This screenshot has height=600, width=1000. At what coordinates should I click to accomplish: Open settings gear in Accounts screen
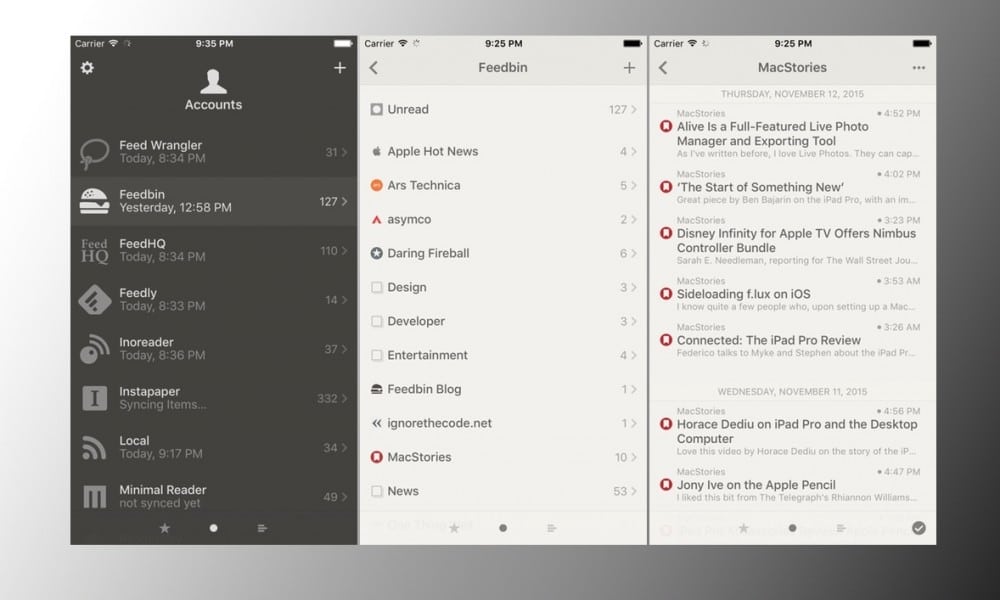click(x=87, y=68)
